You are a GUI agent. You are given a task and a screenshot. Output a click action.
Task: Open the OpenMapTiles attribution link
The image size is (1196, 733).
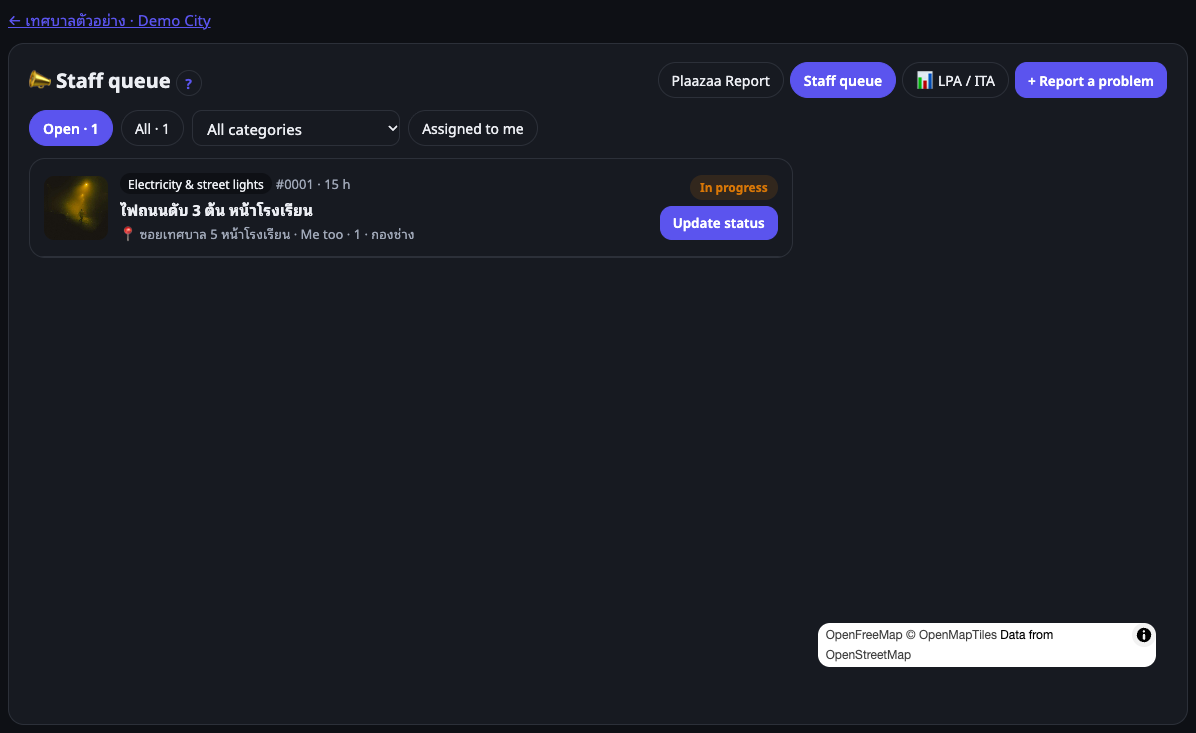point(957,635)
